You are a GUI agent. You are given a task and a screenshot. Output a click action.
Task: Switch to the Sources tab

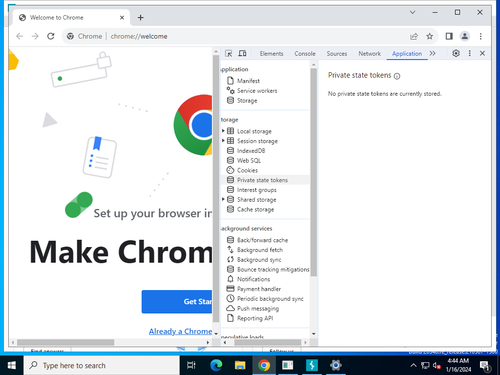click(x=337, y=53)
